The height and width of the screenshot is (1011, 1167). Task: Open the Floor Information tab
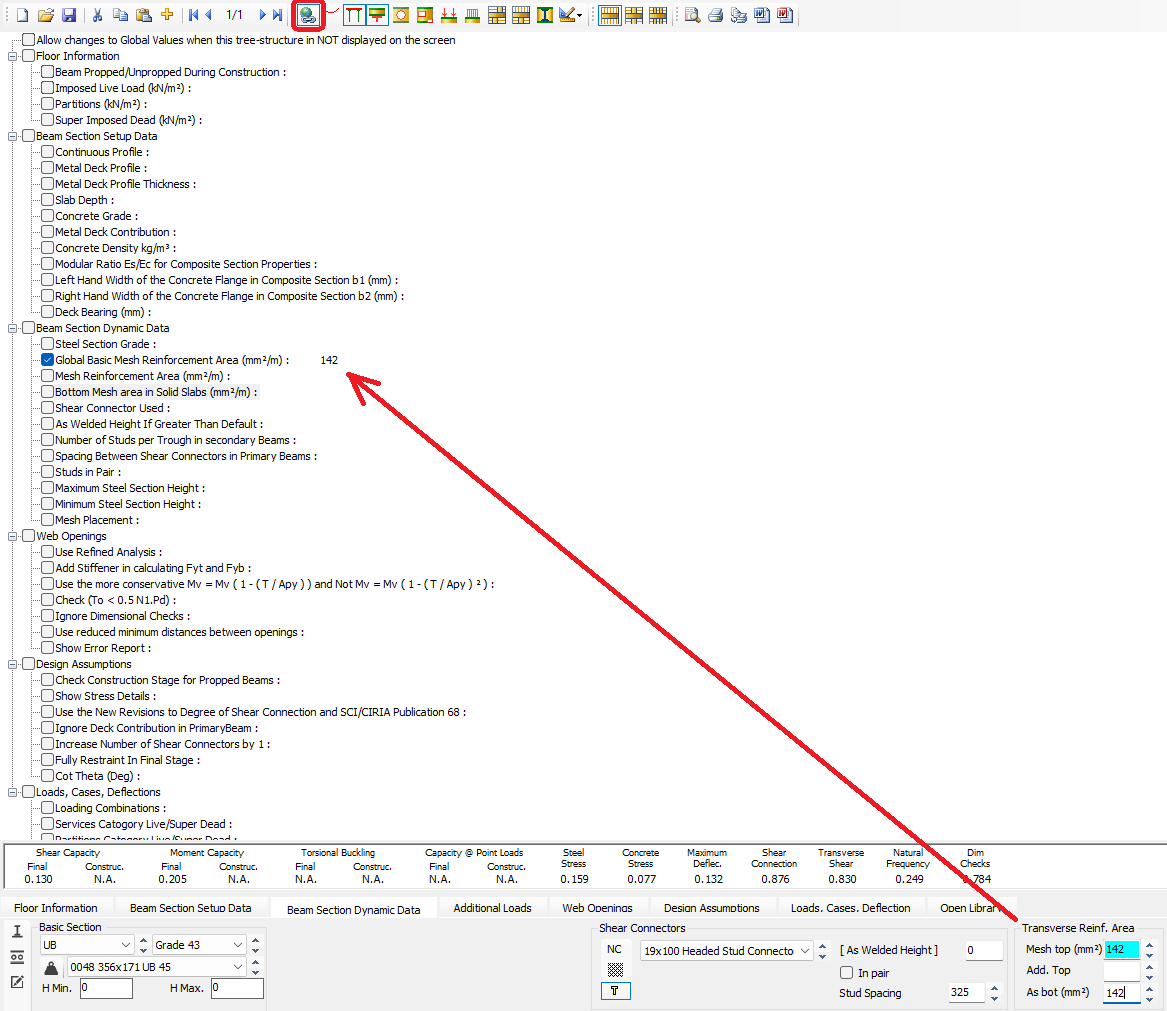(x=56, y=908)
